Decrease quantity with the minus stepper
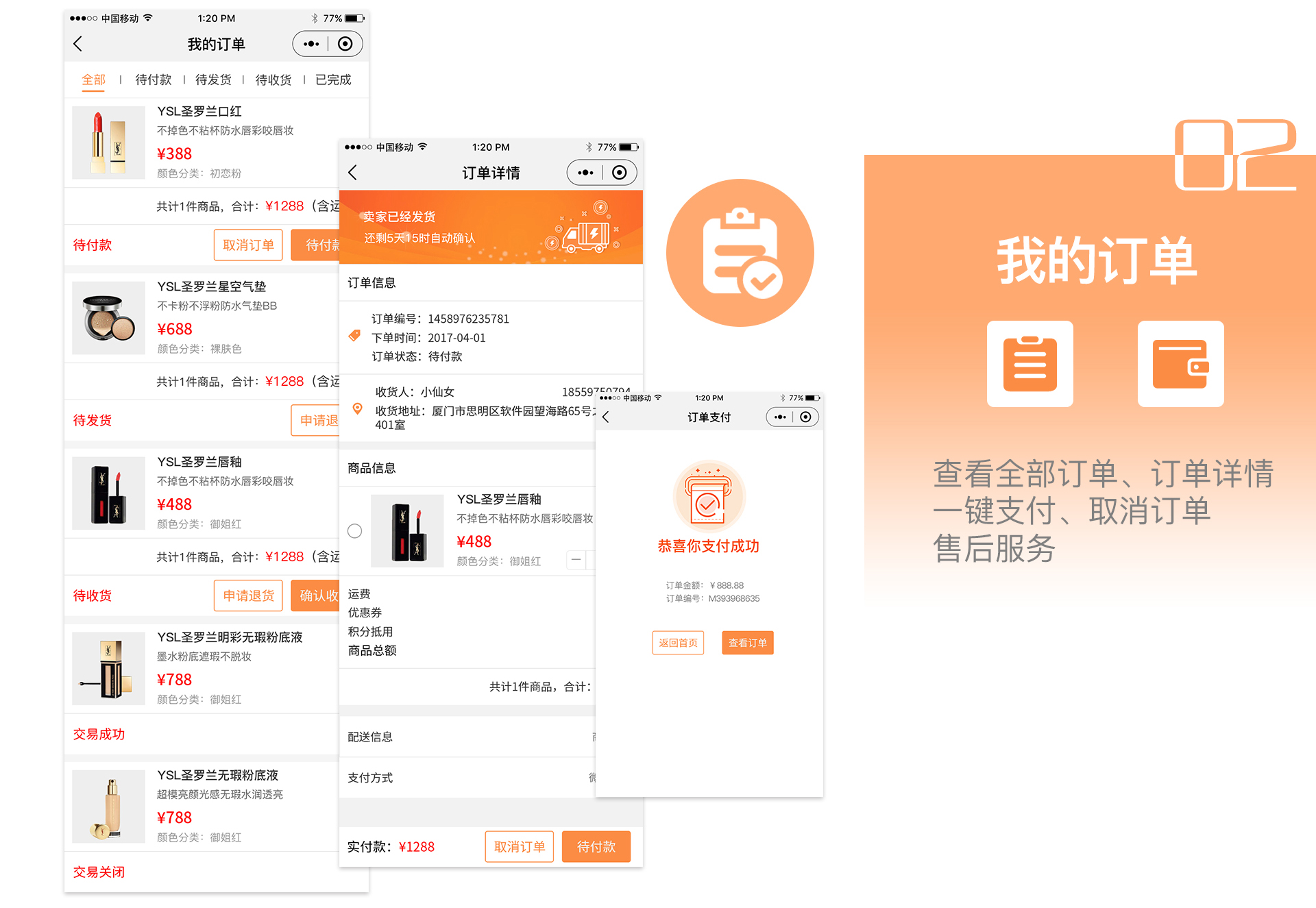The image size is (1316, 908). click(576, 560)
